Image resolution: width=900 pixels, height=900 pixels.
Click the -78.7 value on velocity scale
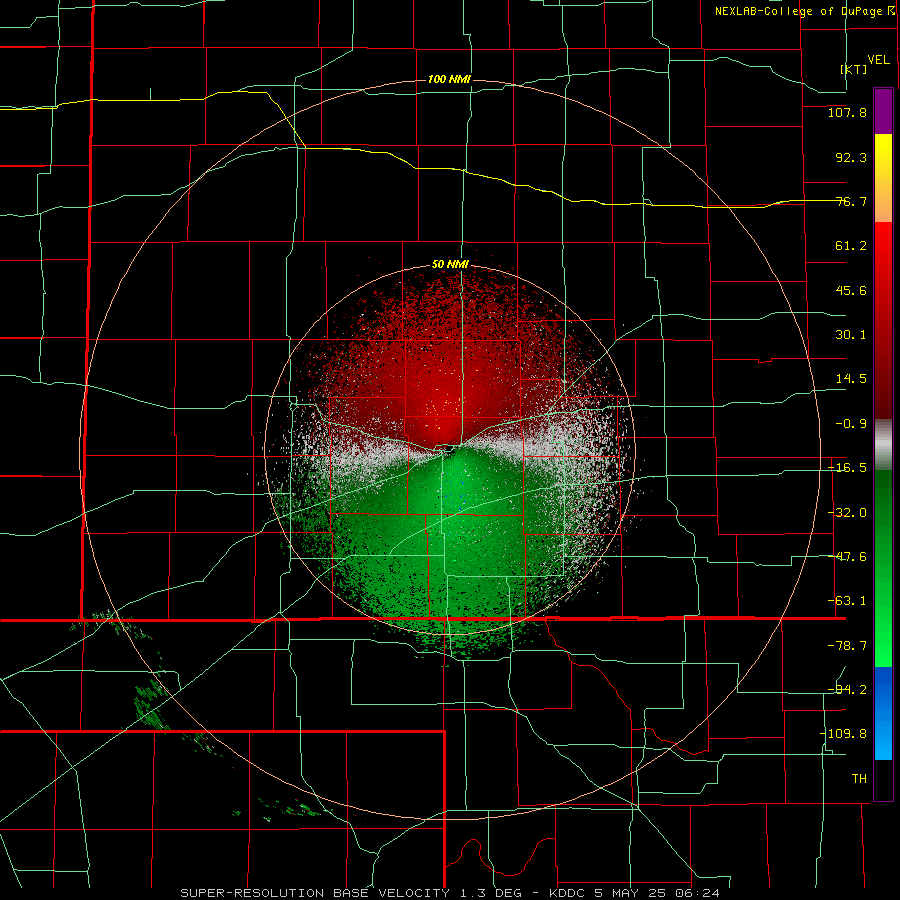click(x=847, y=646)
